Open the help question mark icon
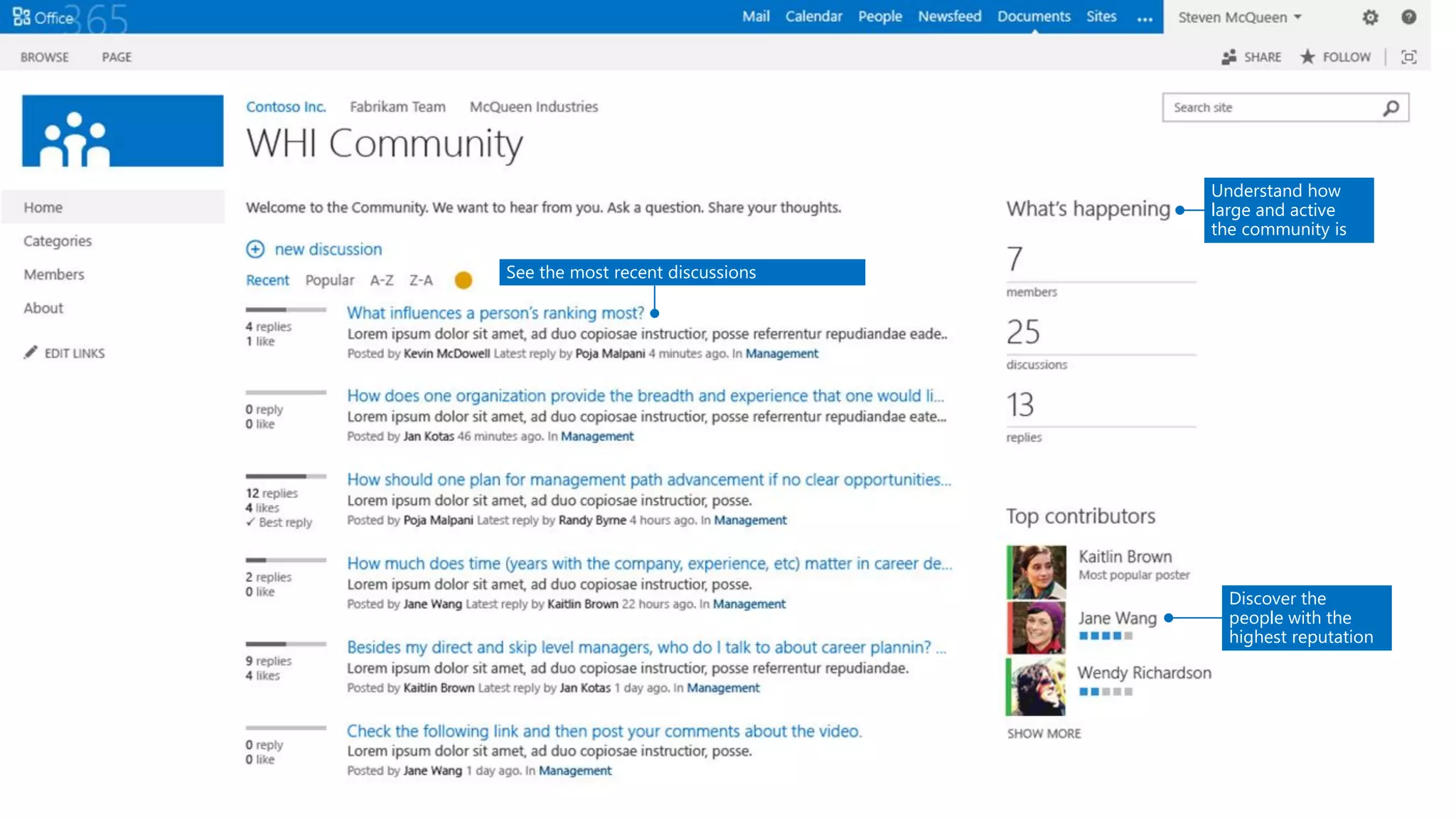The width and height of the screenshot is (1456, 819). click(1408, 17)
